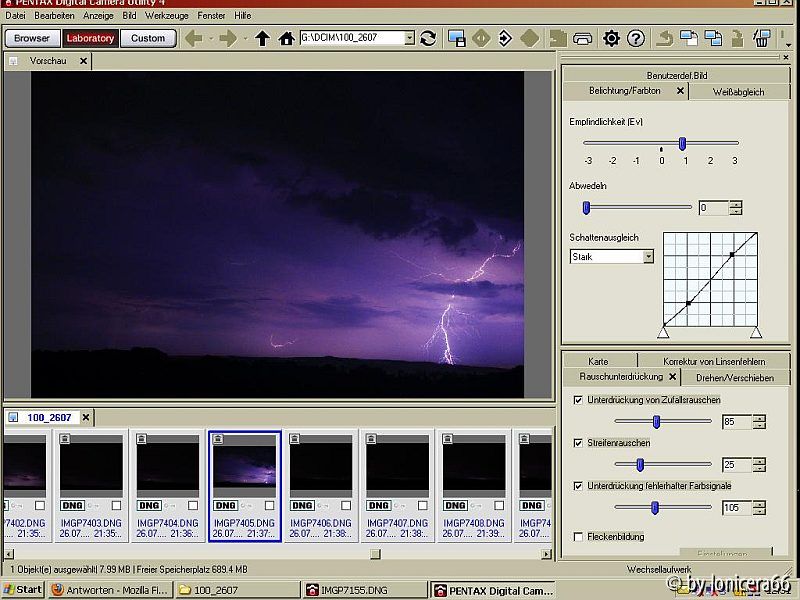Open the help question mark icon
This screenshot has width=800, height=600.
636,38
